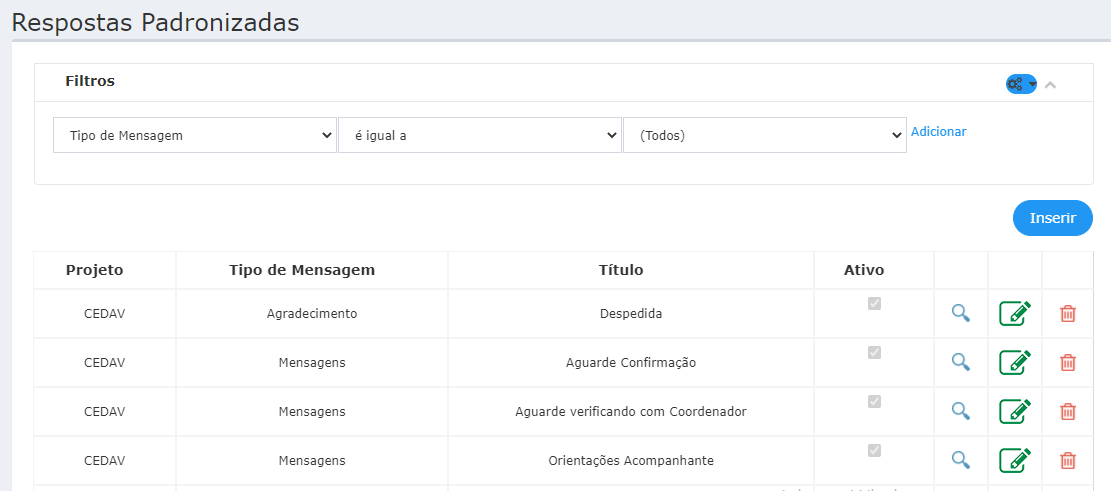This screenshot has width=1111, height=491.
Task: Open the Tipo de Mensagem filter dropdown
Action: 195,135
